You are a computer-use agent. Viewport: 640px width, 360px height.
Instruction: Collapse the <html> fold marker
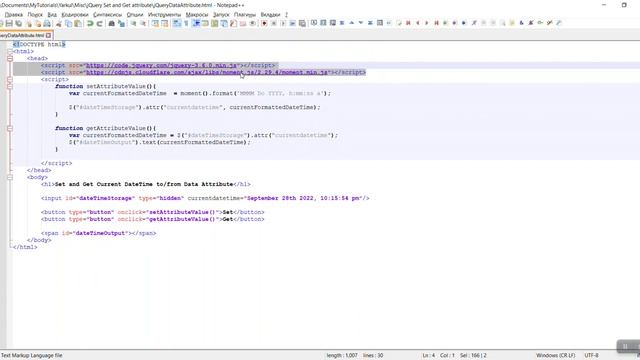click(10, 51)
